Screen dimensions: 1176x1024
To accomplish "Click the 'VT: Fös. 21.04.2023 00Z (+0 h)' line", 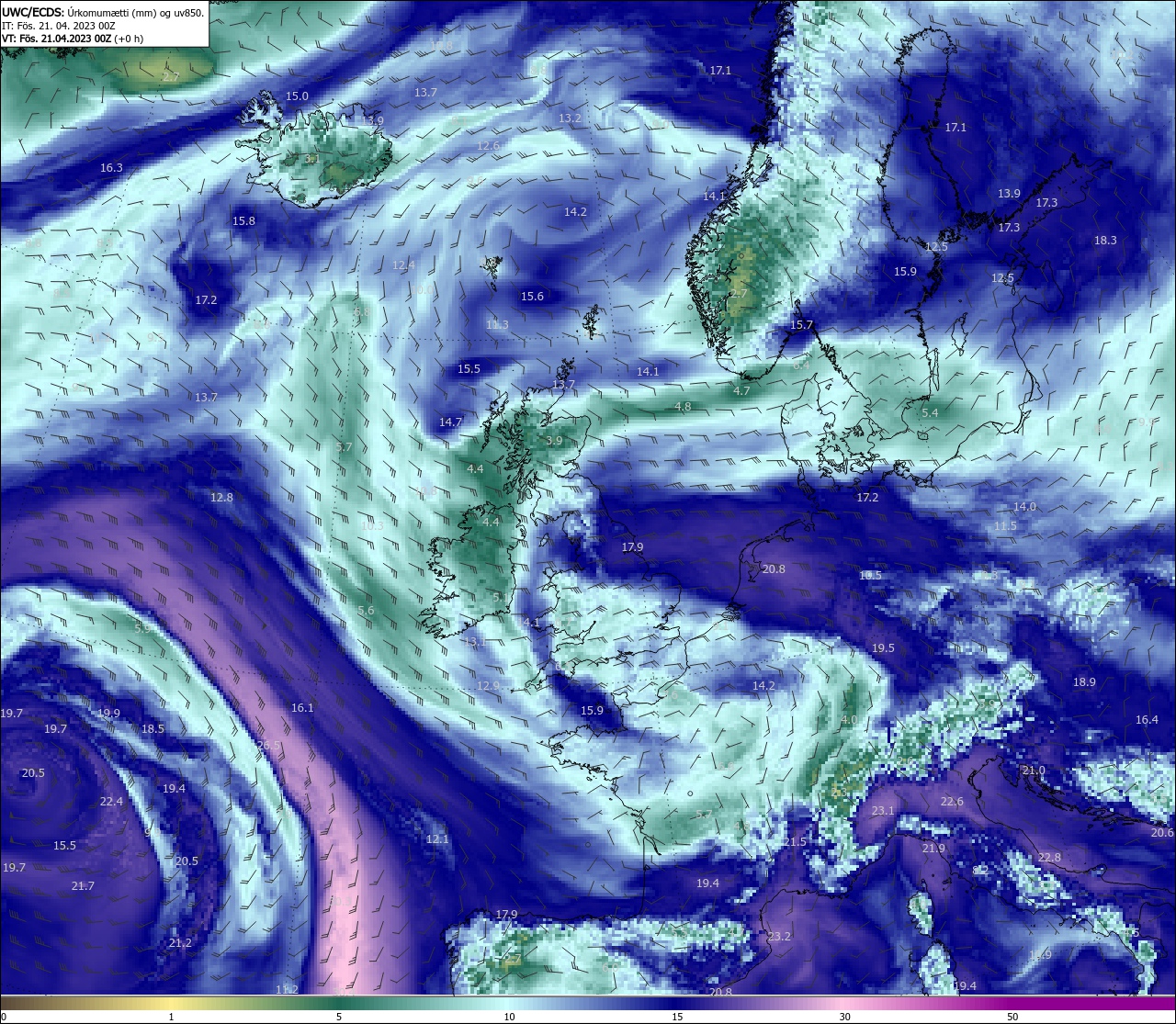I will pos(73,39).
